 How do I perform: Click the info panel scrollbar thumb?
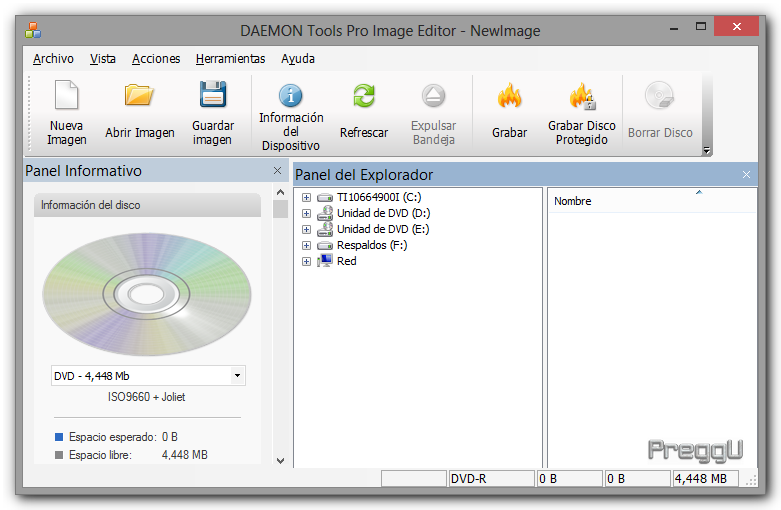tap(280, 209)
